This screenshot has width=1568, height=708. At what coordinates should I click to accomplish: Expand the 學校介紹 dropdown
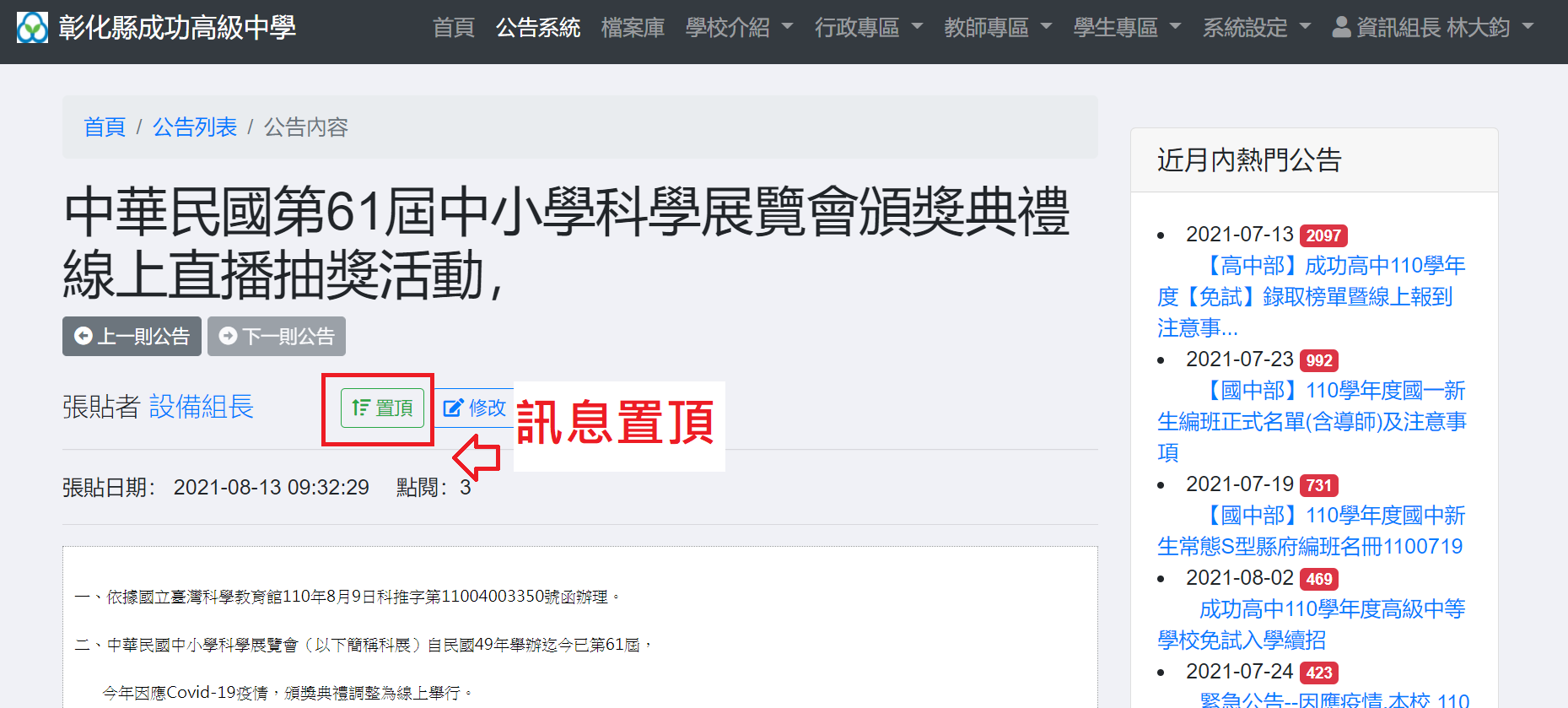(739, 28)
